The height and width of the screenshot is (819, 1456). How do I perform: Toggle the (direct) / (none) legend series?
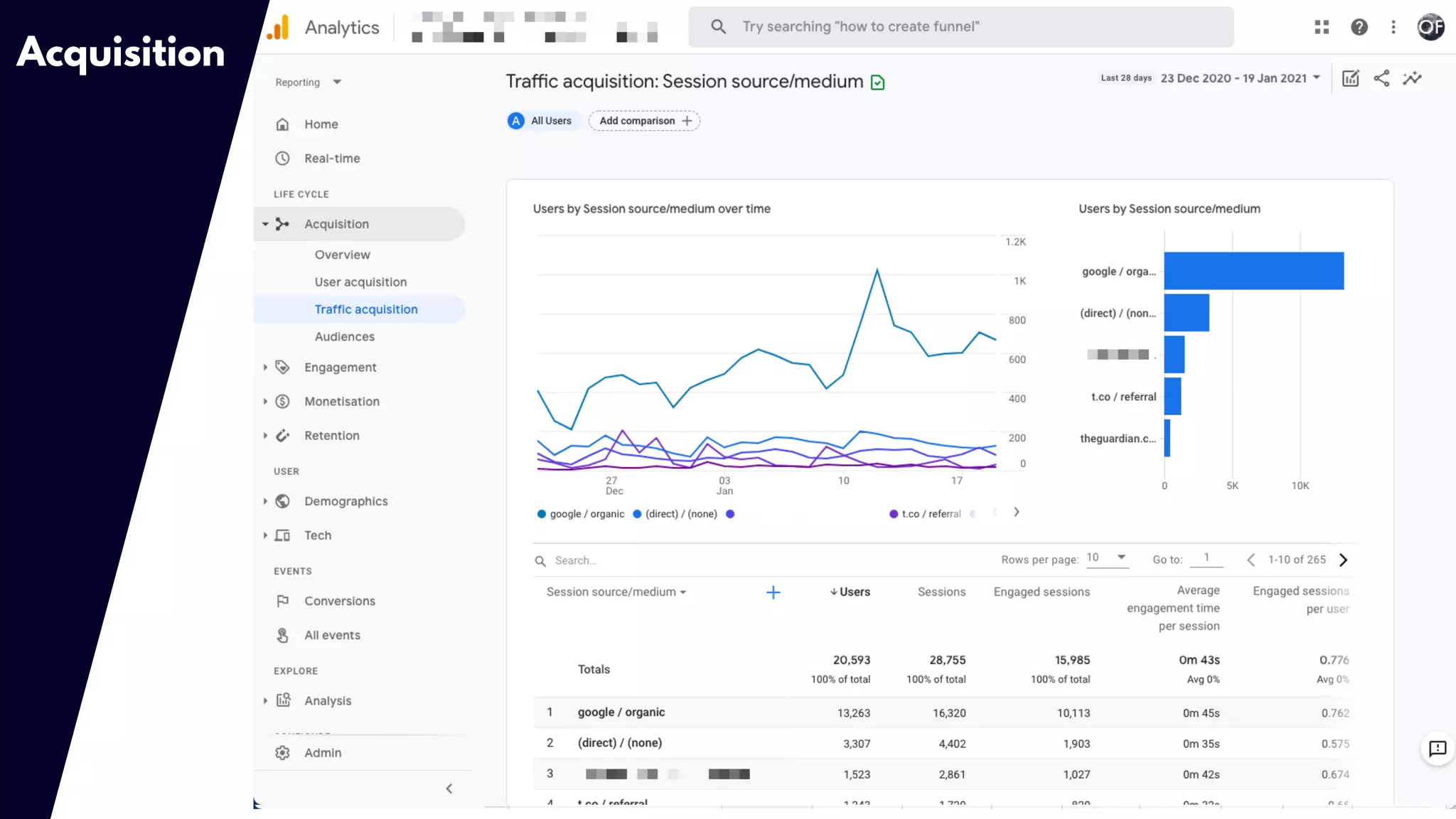[x=675, y=514]
